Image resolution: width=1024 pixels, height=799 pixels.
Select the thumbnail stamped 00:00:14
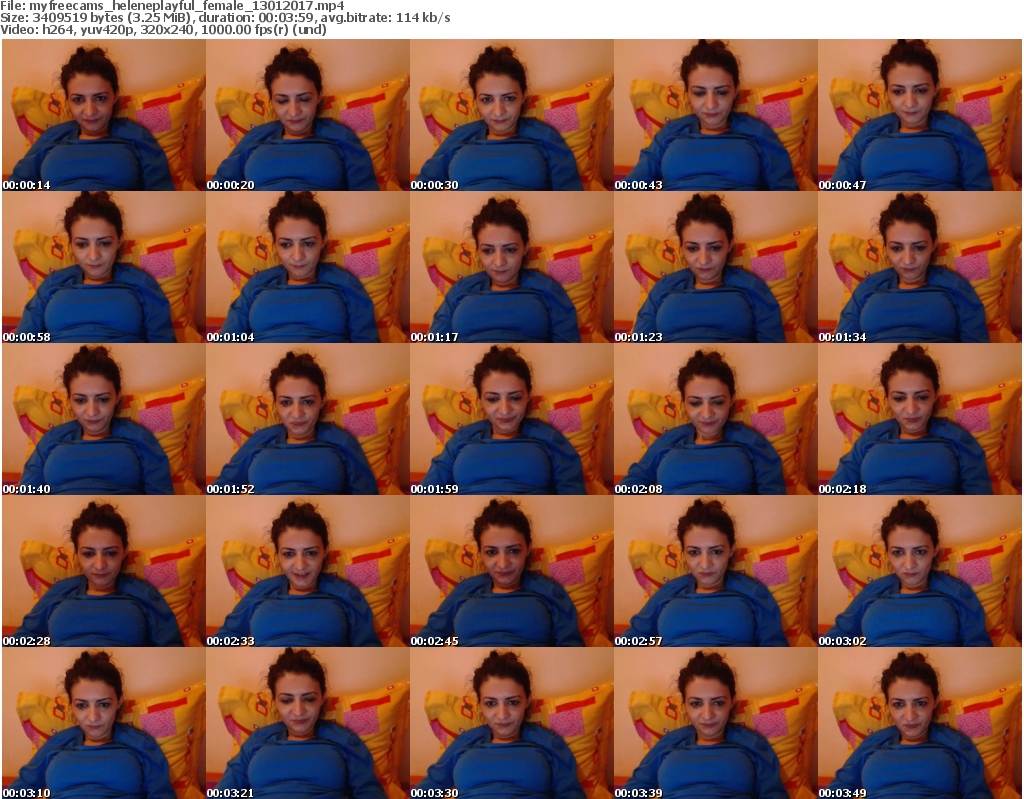[104, 115]
